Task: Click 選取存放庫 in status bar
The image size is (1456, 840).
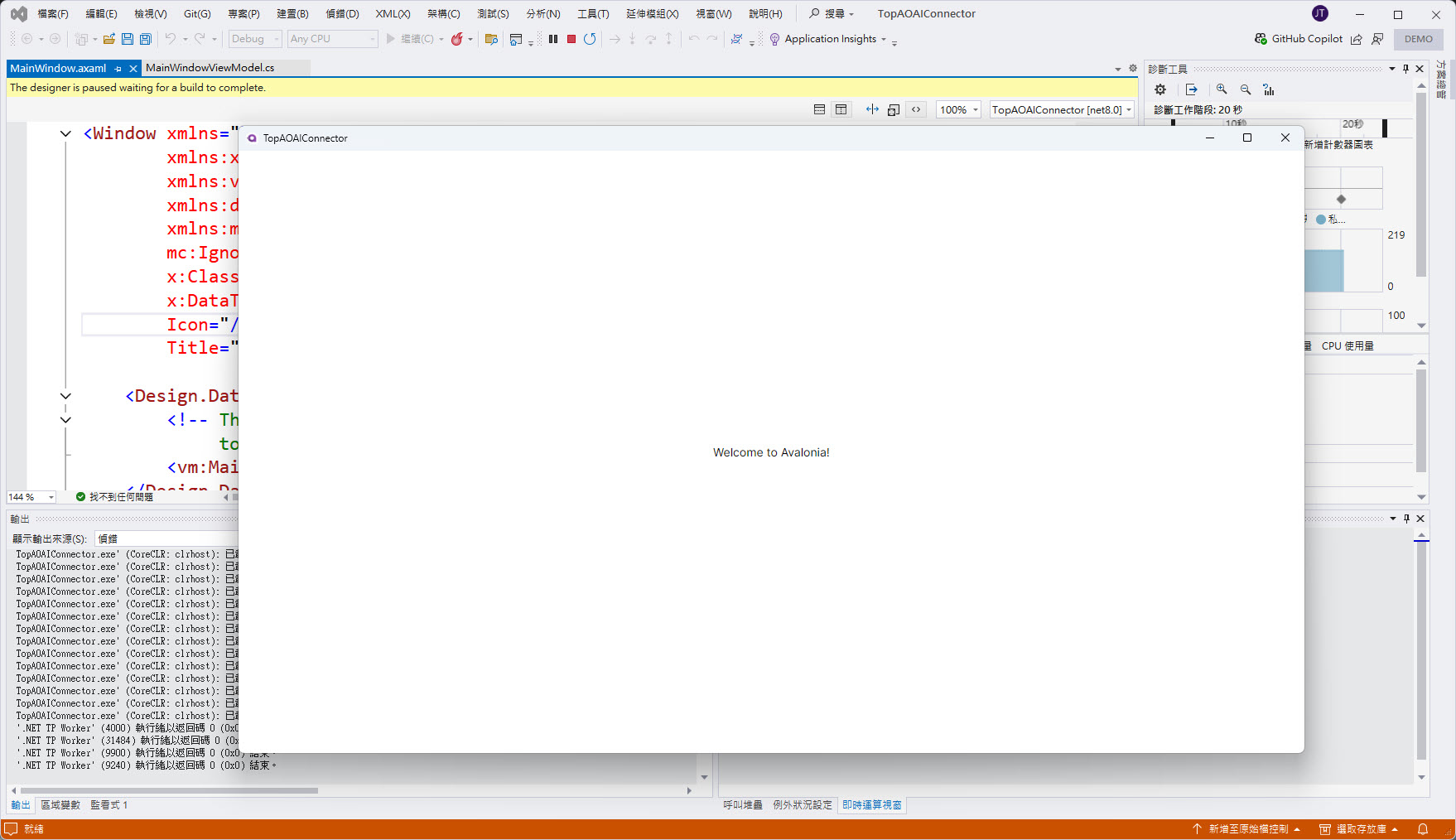Action: (1360, 829)
